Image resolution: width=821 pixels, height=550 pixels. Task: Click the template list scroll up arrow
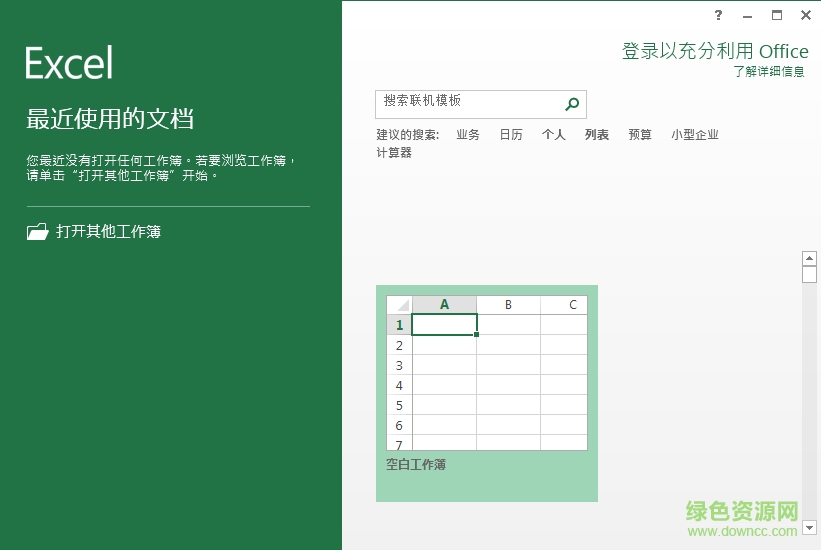pyautogui.click(x=809, y=258)
